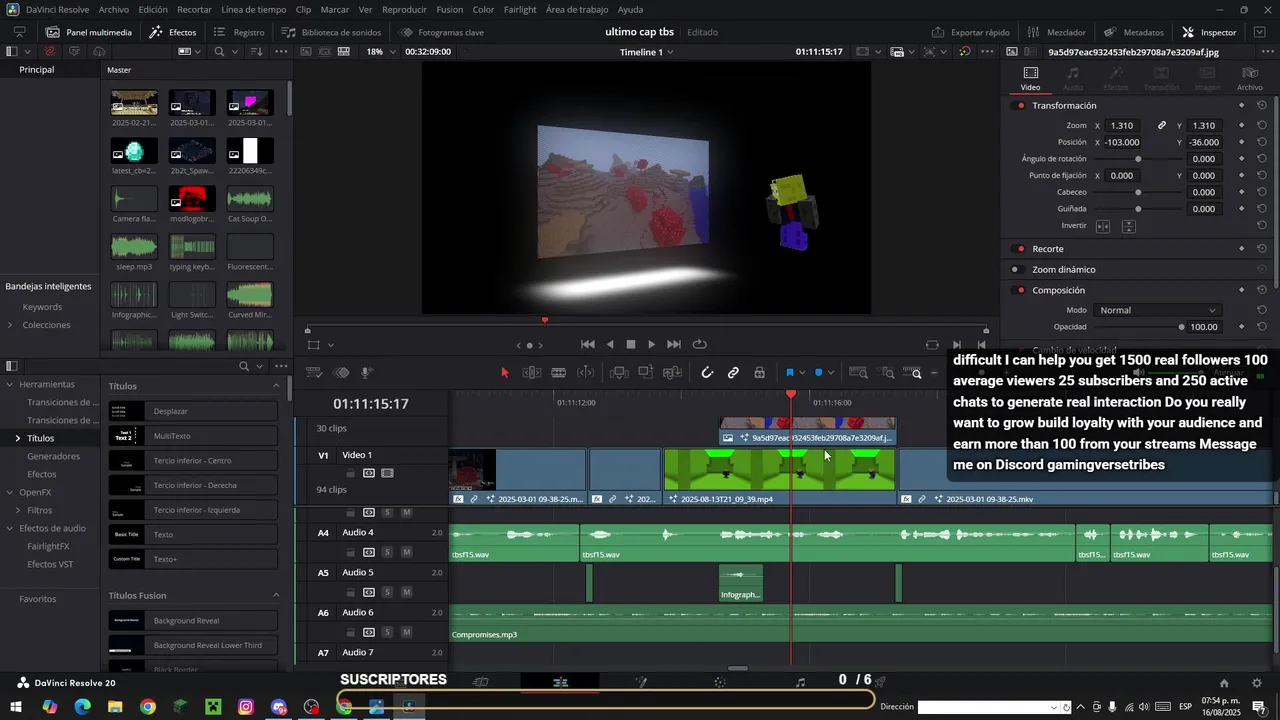This screenshot has width=1280, height=720.
Task: Play the timeline forward
Action: (652, 344)
